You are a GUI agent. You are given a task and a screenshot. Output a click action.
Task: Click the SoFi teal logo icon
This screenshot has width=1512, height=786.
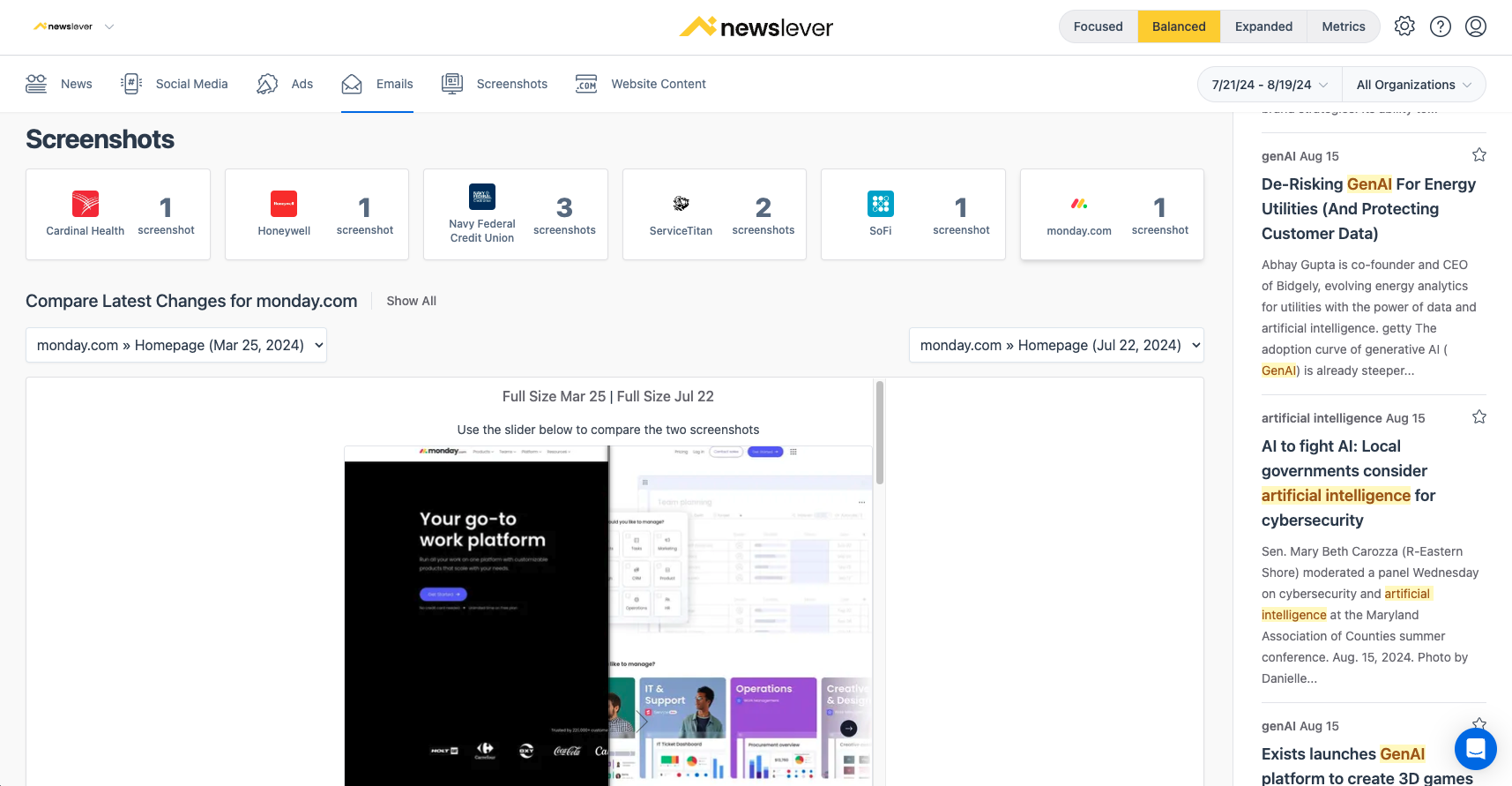[881, 204]
